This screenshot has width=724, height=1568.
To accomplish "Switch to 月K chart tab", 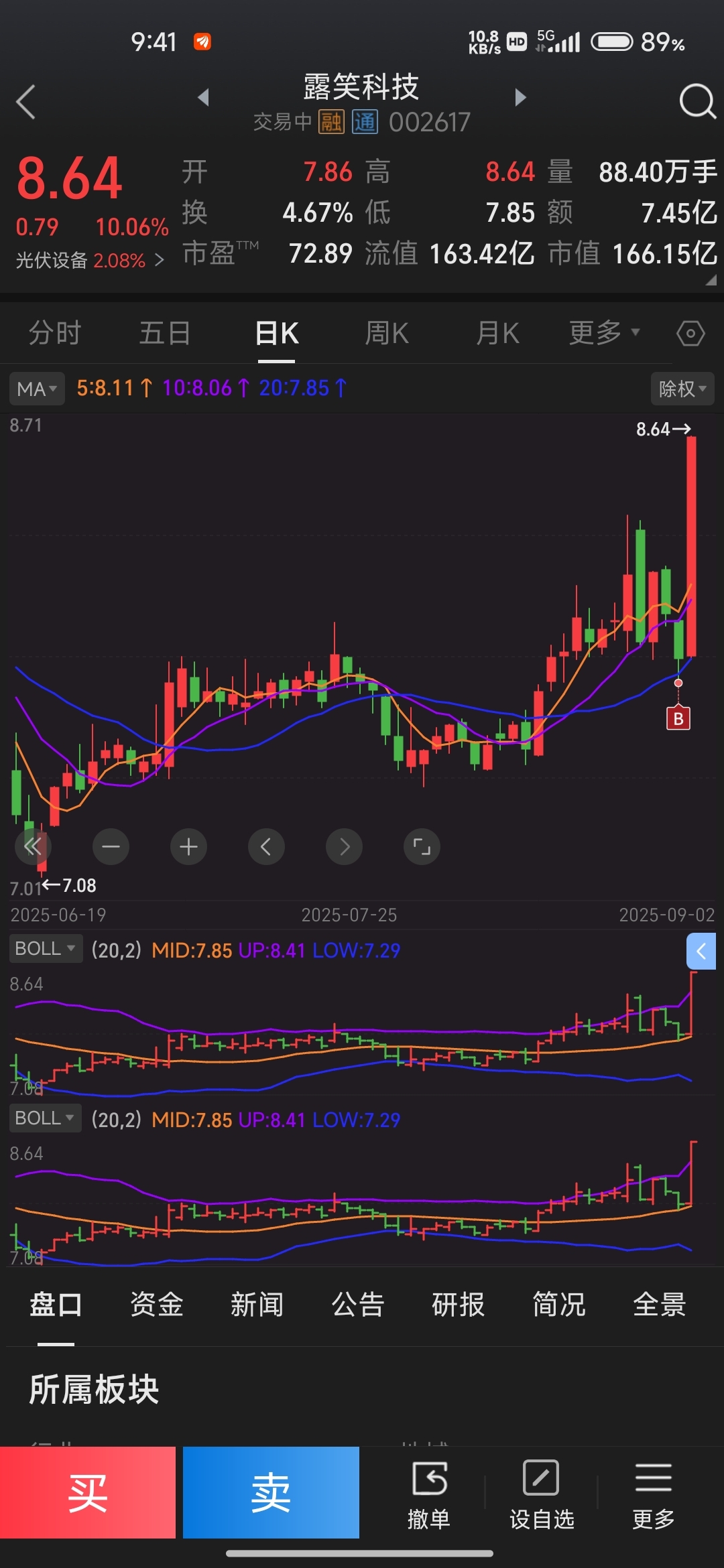I will 497,333.
